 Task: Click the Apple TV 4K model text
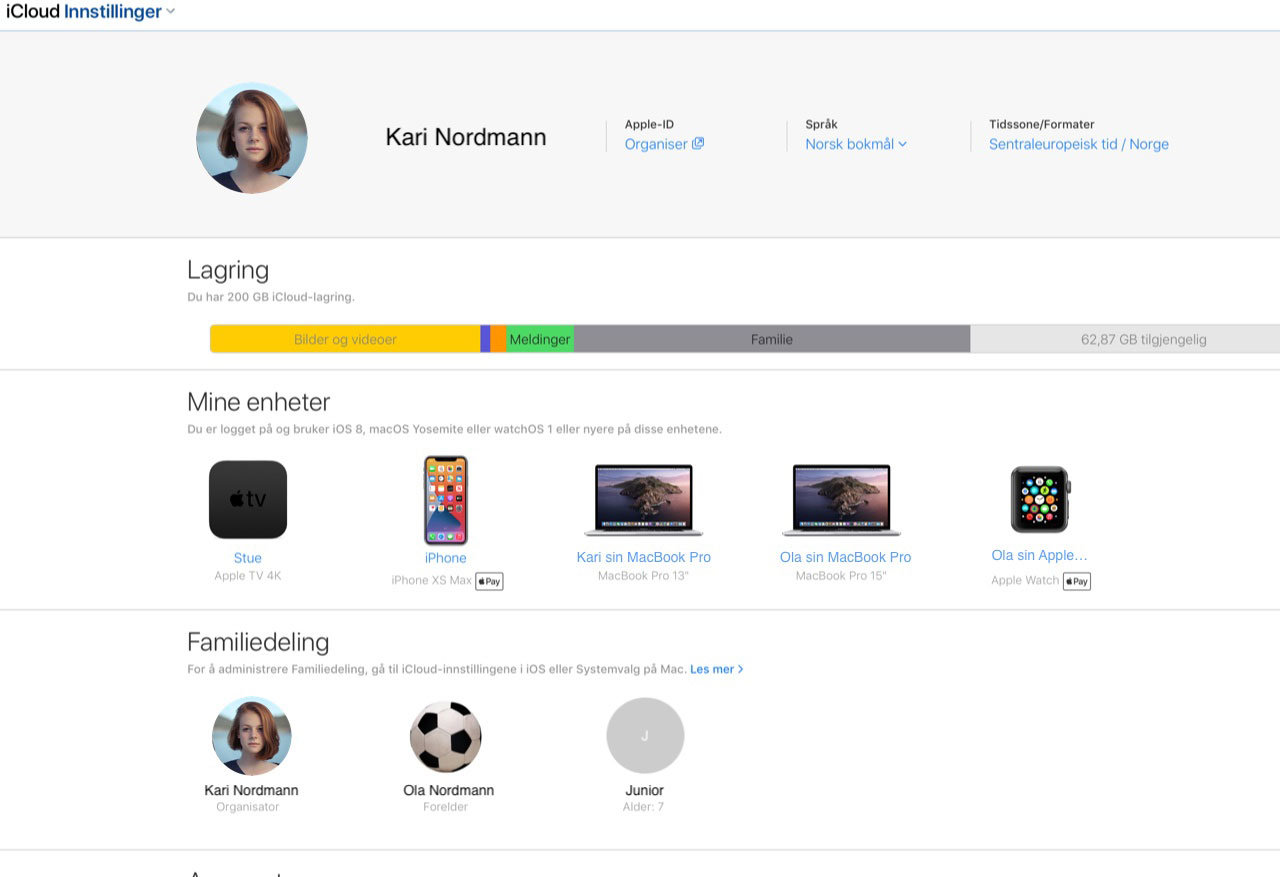(248, 576)
